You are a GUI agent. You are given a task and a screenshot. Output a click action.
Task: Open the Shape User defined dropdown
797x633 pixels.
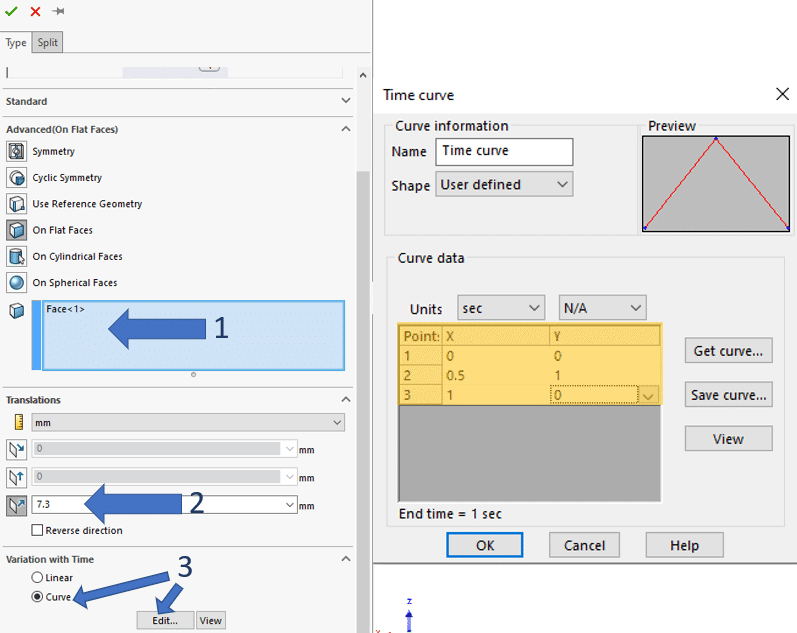(x=504, y=185)
